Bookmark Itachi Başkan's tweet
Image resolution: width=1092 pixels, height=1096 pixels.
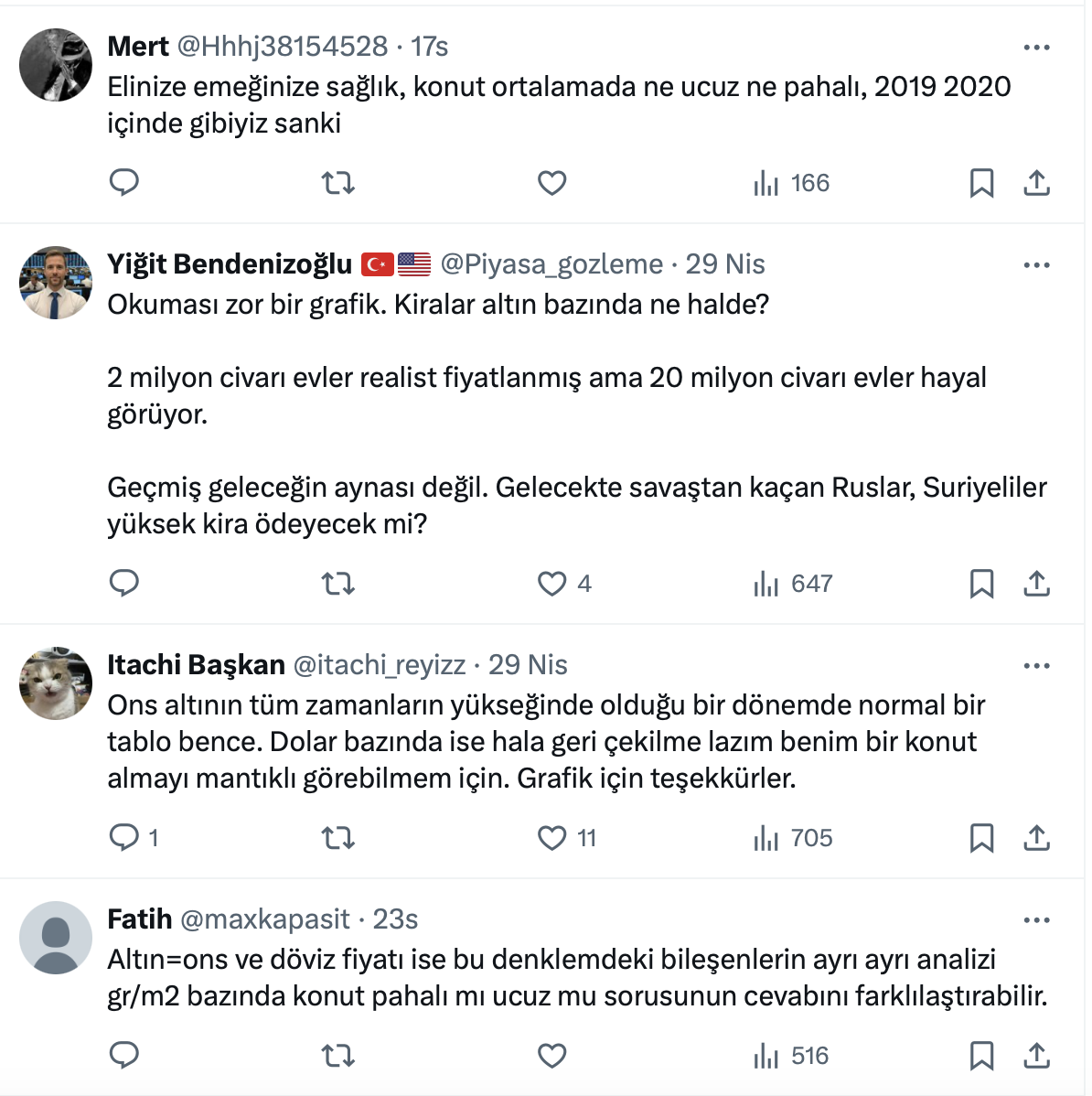(981, 838)
